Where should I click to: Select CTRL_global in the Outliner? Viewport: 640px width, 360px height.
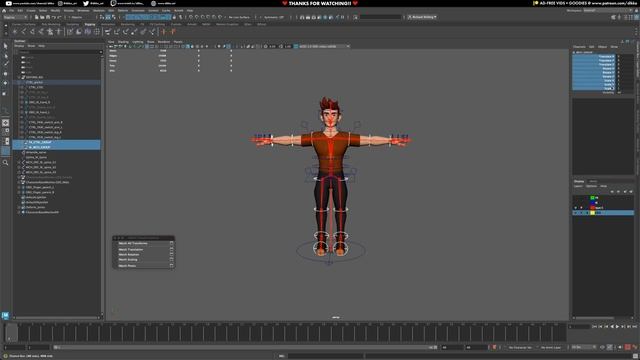(x=35, y=82)
